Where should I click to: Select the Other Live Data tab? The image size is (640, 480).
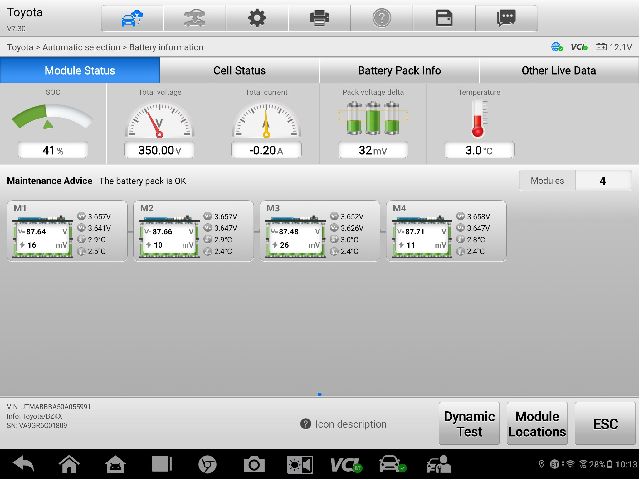tap(558, 71)
